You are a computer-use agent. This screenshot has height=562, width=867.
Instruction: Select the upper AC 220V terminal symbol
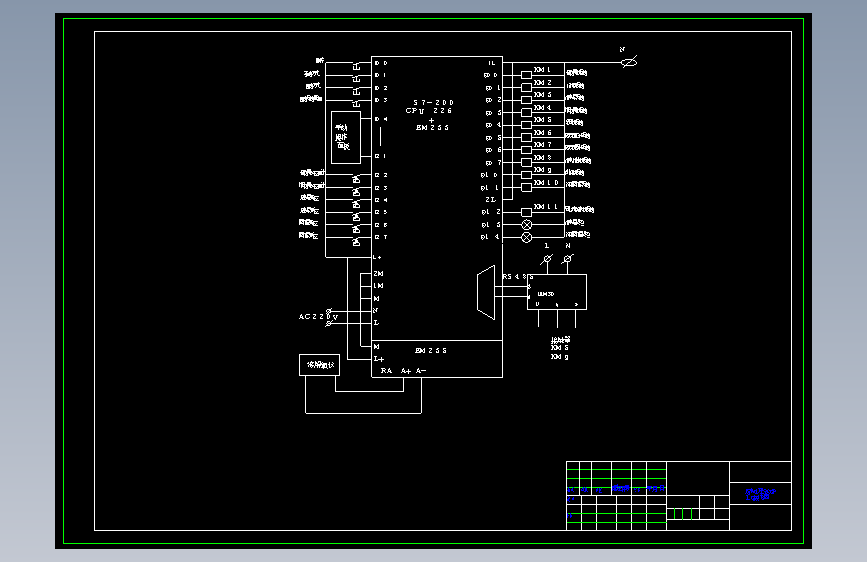click(x=329, y=311)
